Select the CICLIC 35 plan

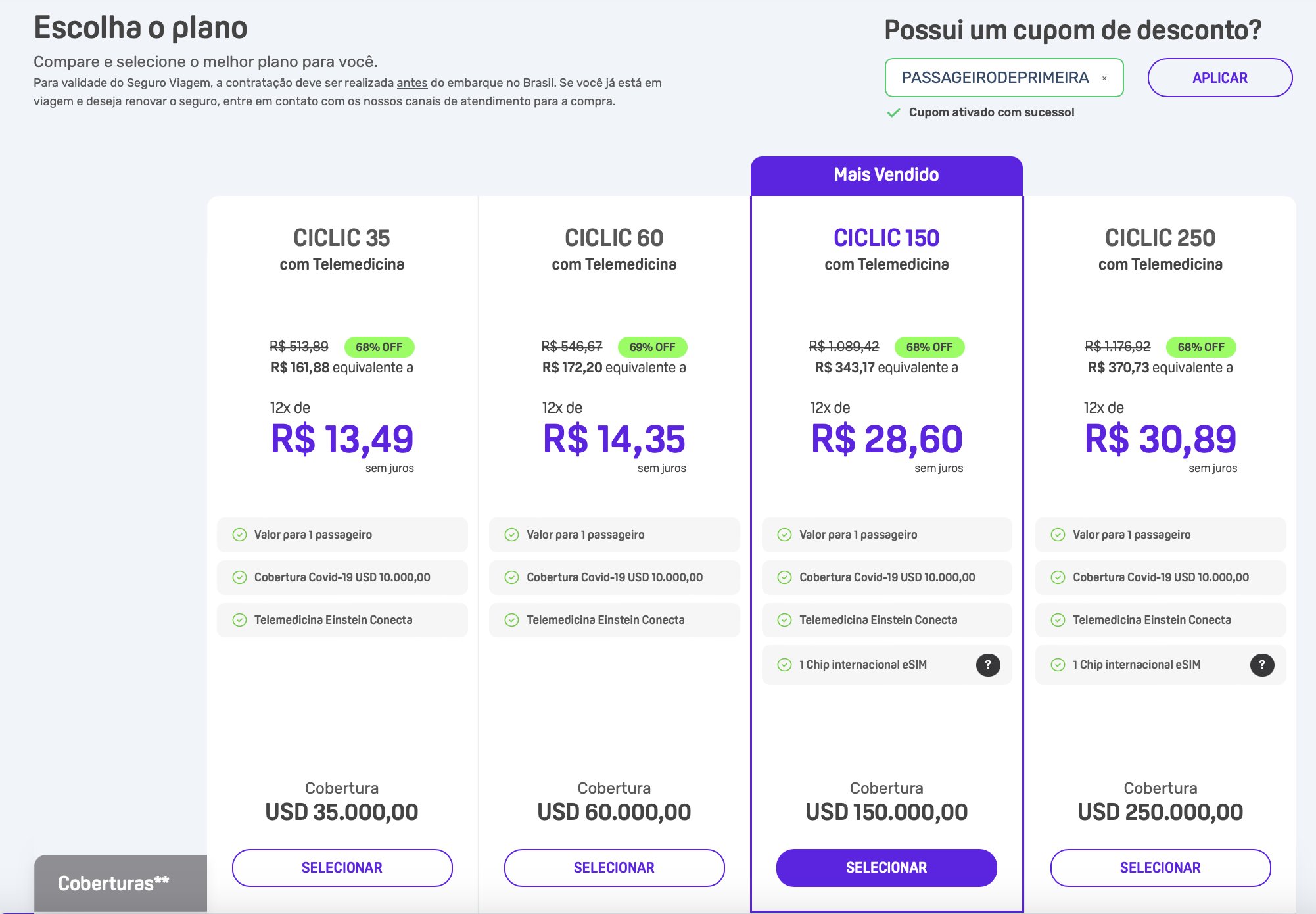tap(342, 867)
